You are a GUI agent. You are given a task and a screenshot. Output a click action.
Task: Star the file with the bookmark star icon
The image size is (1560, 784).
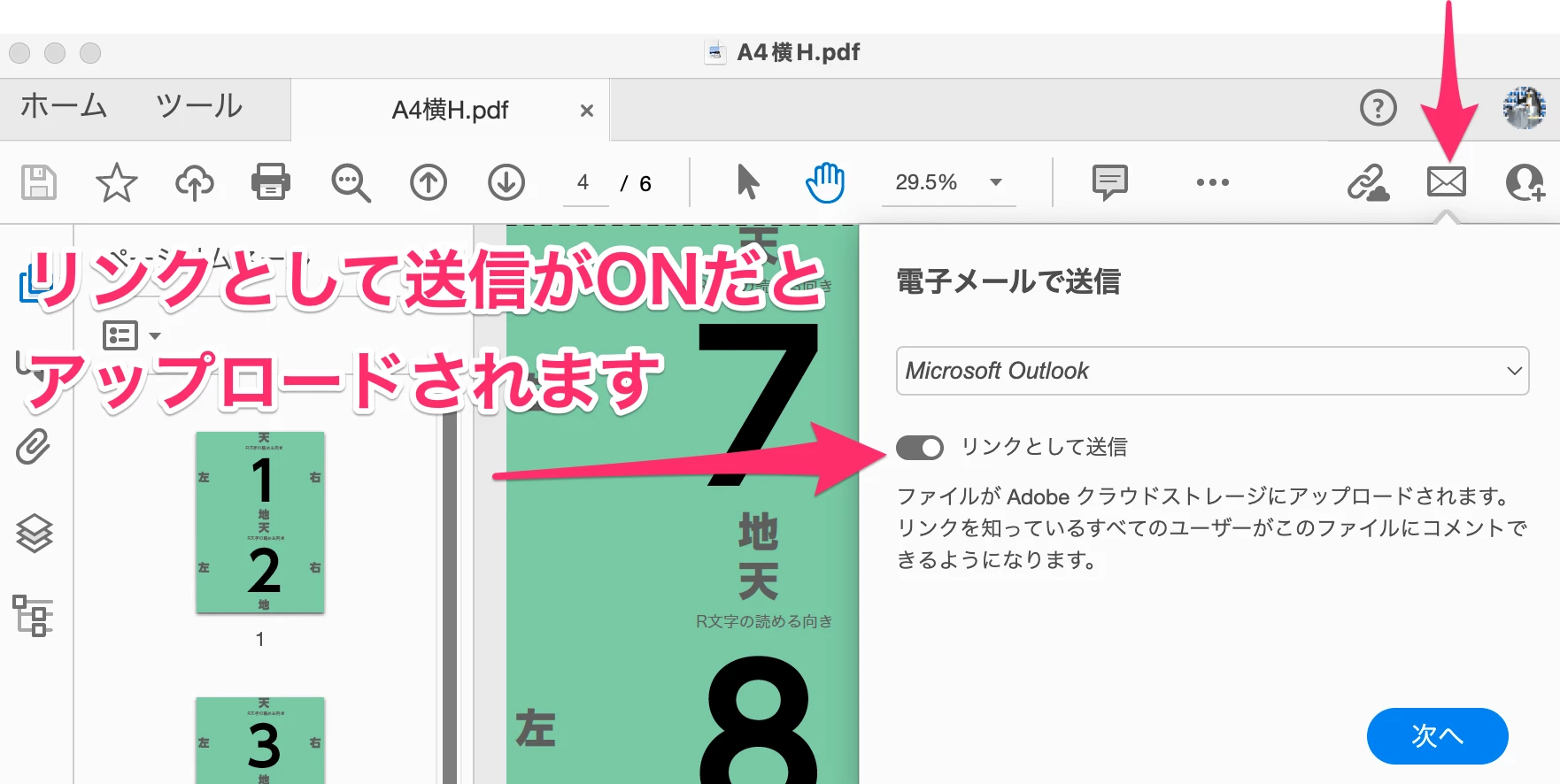pos(116,182)
